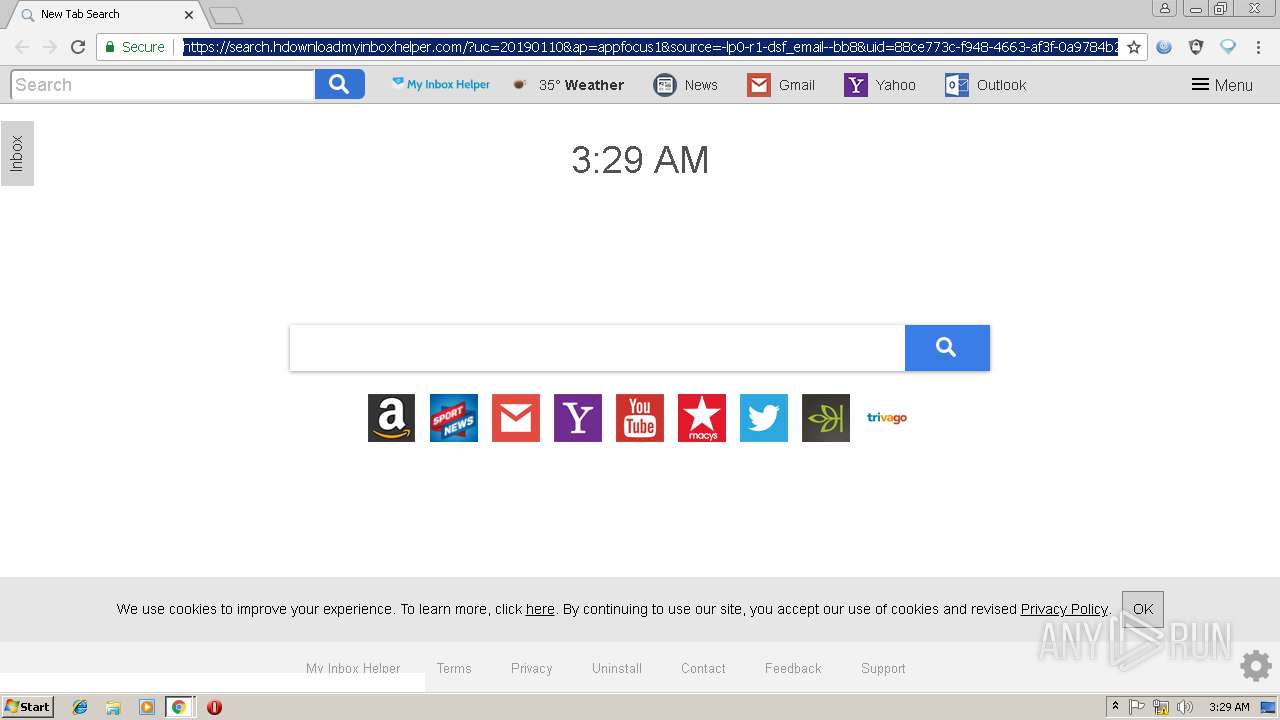Open the 35° Weather toolbar link
1280x720 pixels.
568,85
